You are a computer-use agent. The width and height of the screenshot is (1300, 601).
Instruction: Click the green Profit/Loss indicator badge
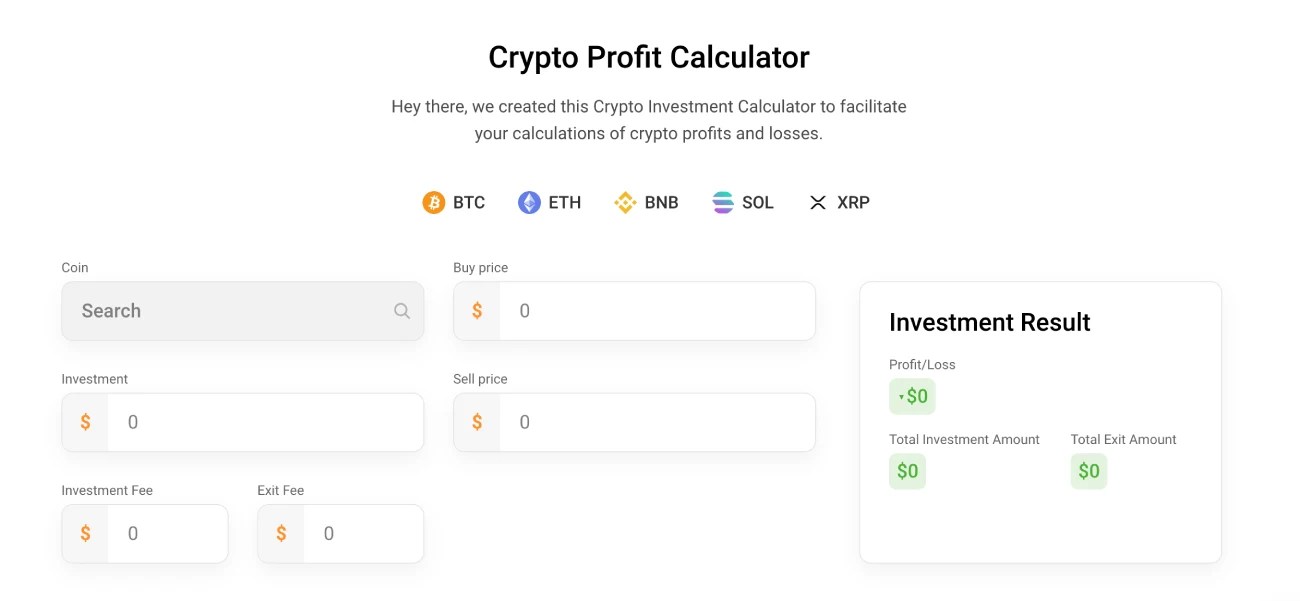click(912, 396)
